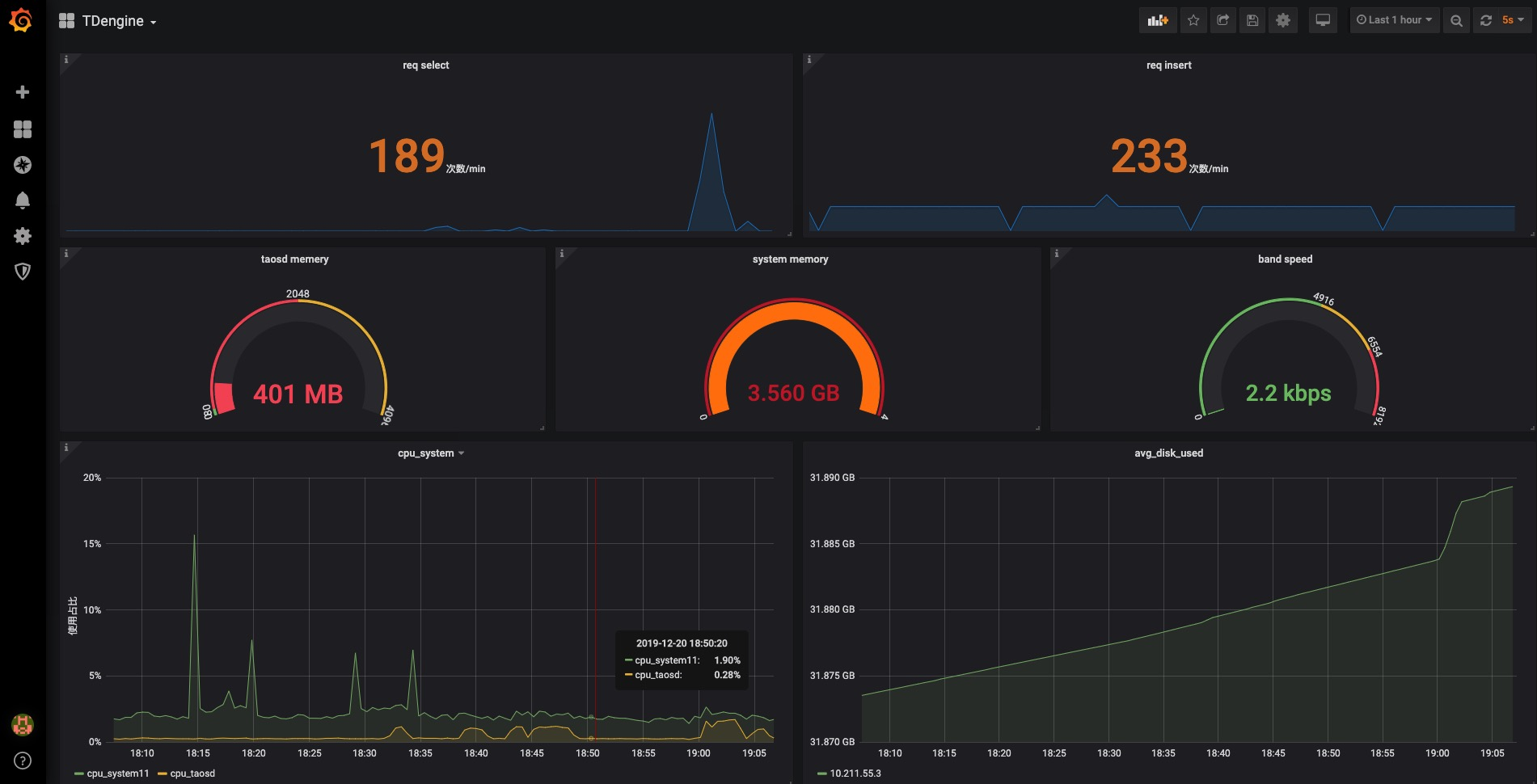Open the Dashboards grid icon in sidebar
The height and width of the screenshot is (784, 1537).
23,129
